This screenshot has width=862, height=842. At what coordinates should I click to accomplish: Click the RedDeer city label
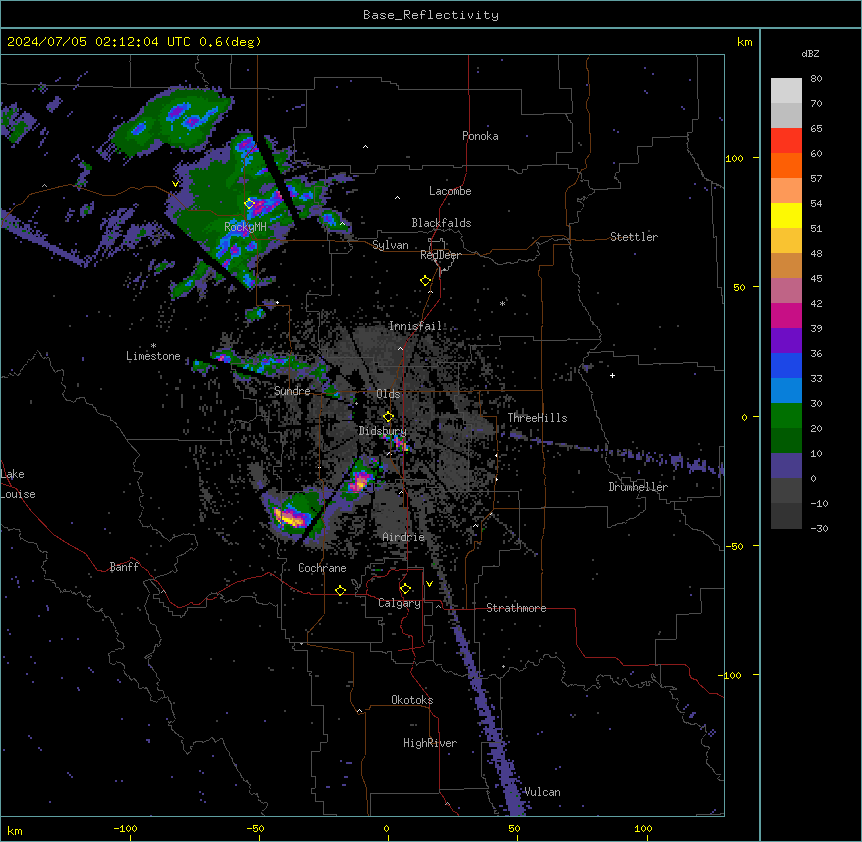click(x=441, y=255)
